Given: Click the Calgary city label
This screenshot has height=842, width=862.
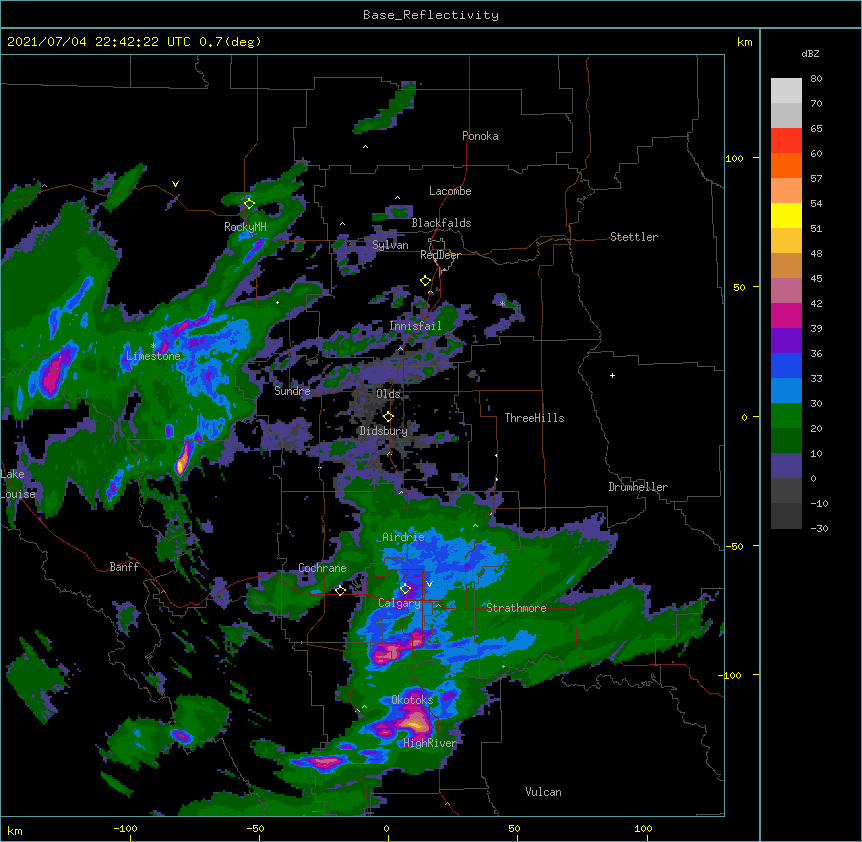Looking at the screenshot, I should coord(400,603).
